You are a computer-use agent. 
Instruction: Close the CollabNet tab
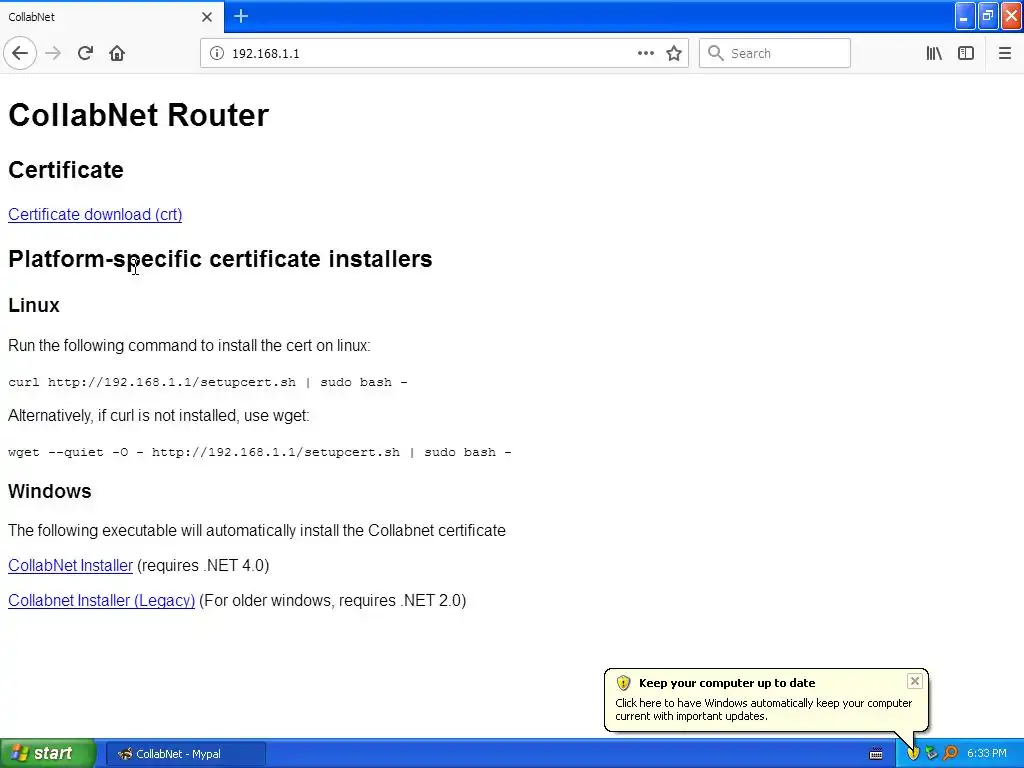point(207,17)
